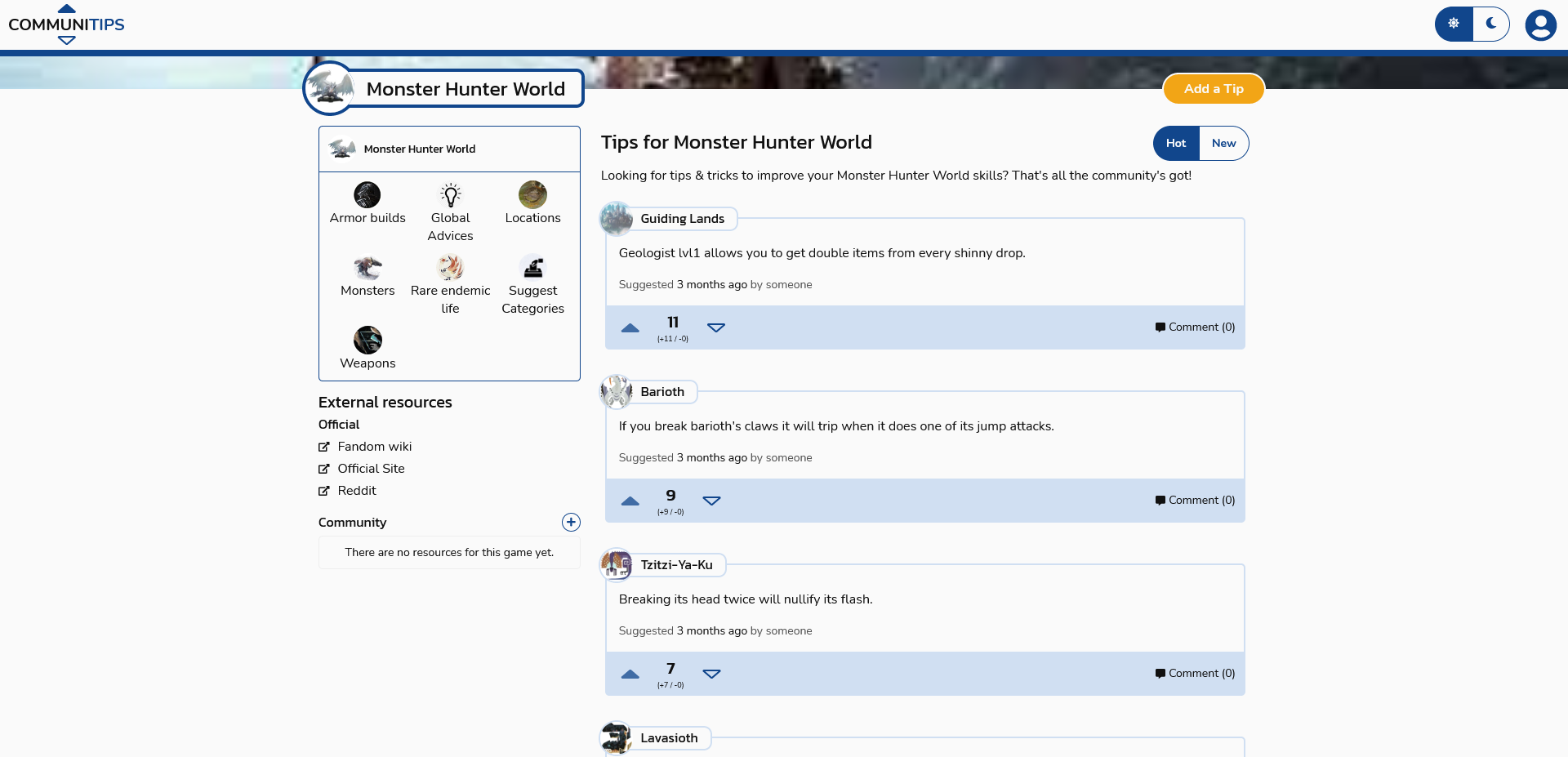Click the Tzitzi-Ya-Ku score value 7
This screenshot has height=757, width=1568.
click(670, 669)
